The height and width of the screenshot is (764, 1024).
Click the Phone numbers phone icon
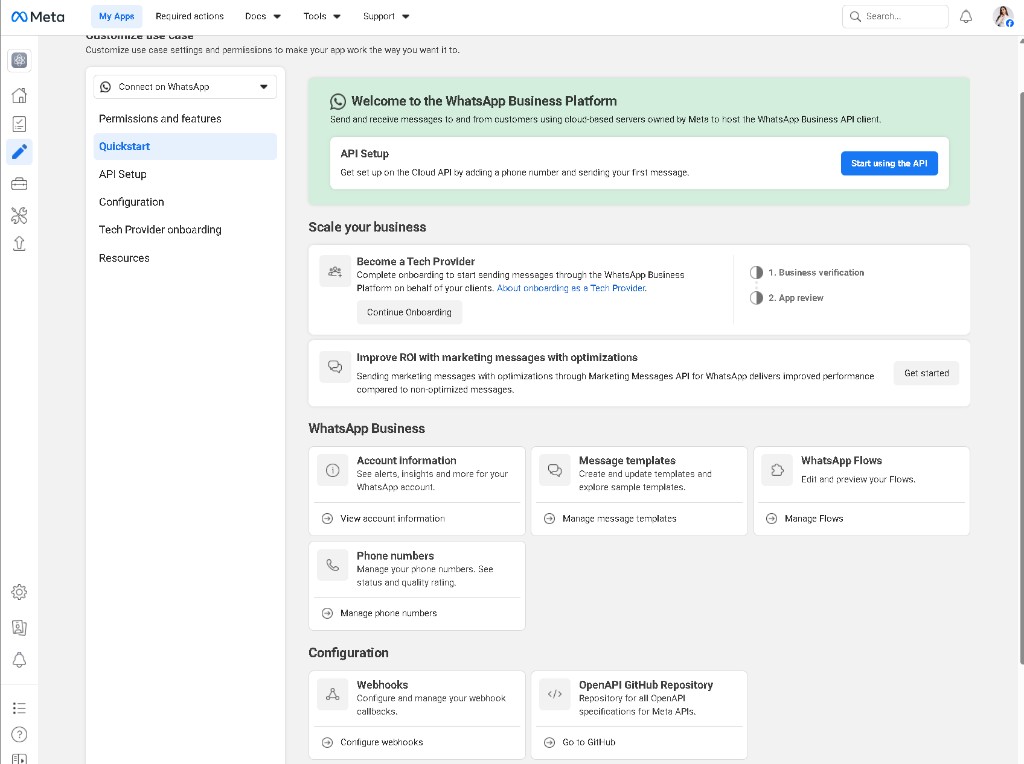332,565
